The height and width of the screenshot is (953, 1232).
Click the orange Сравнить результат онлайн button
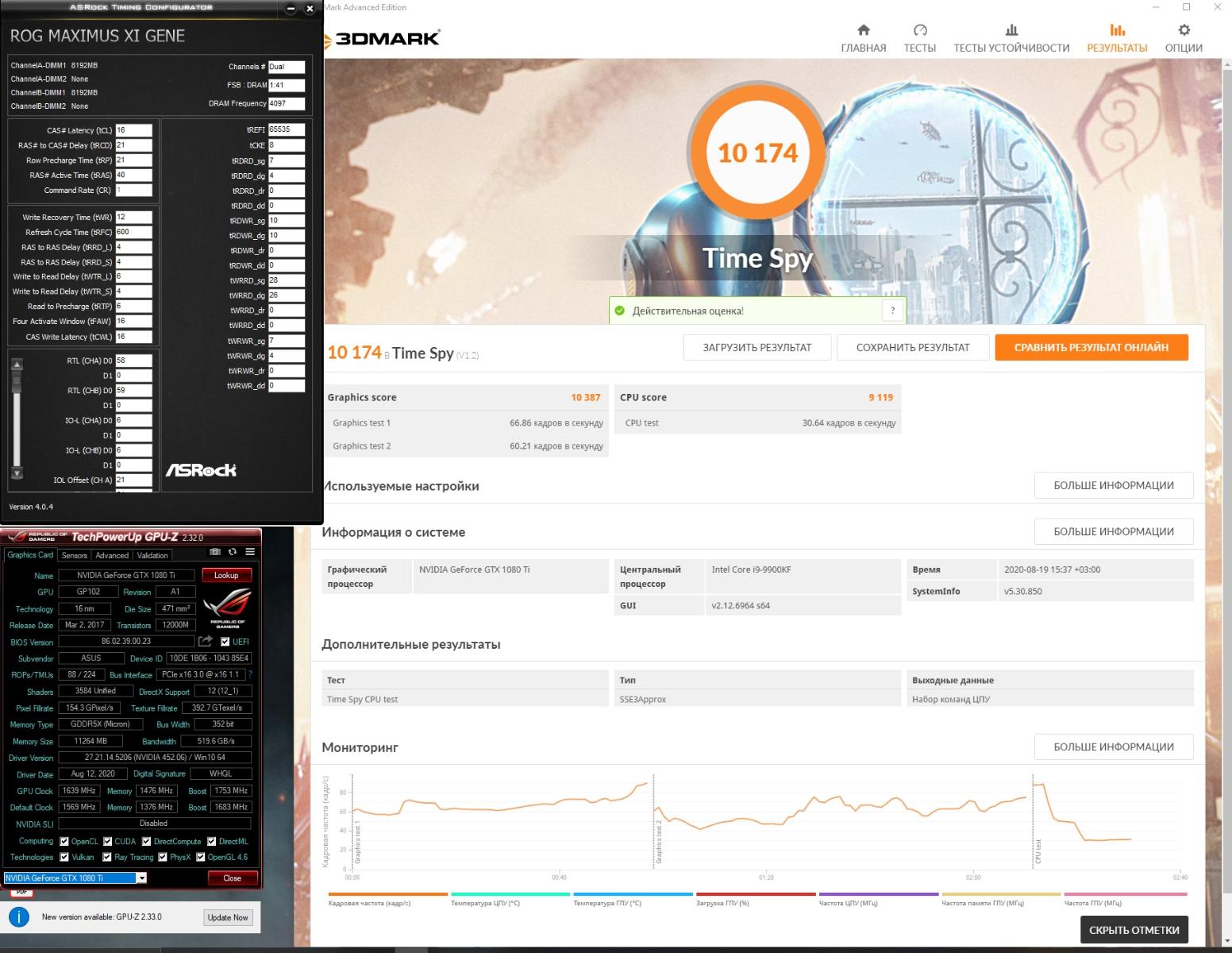[1091, 347]
